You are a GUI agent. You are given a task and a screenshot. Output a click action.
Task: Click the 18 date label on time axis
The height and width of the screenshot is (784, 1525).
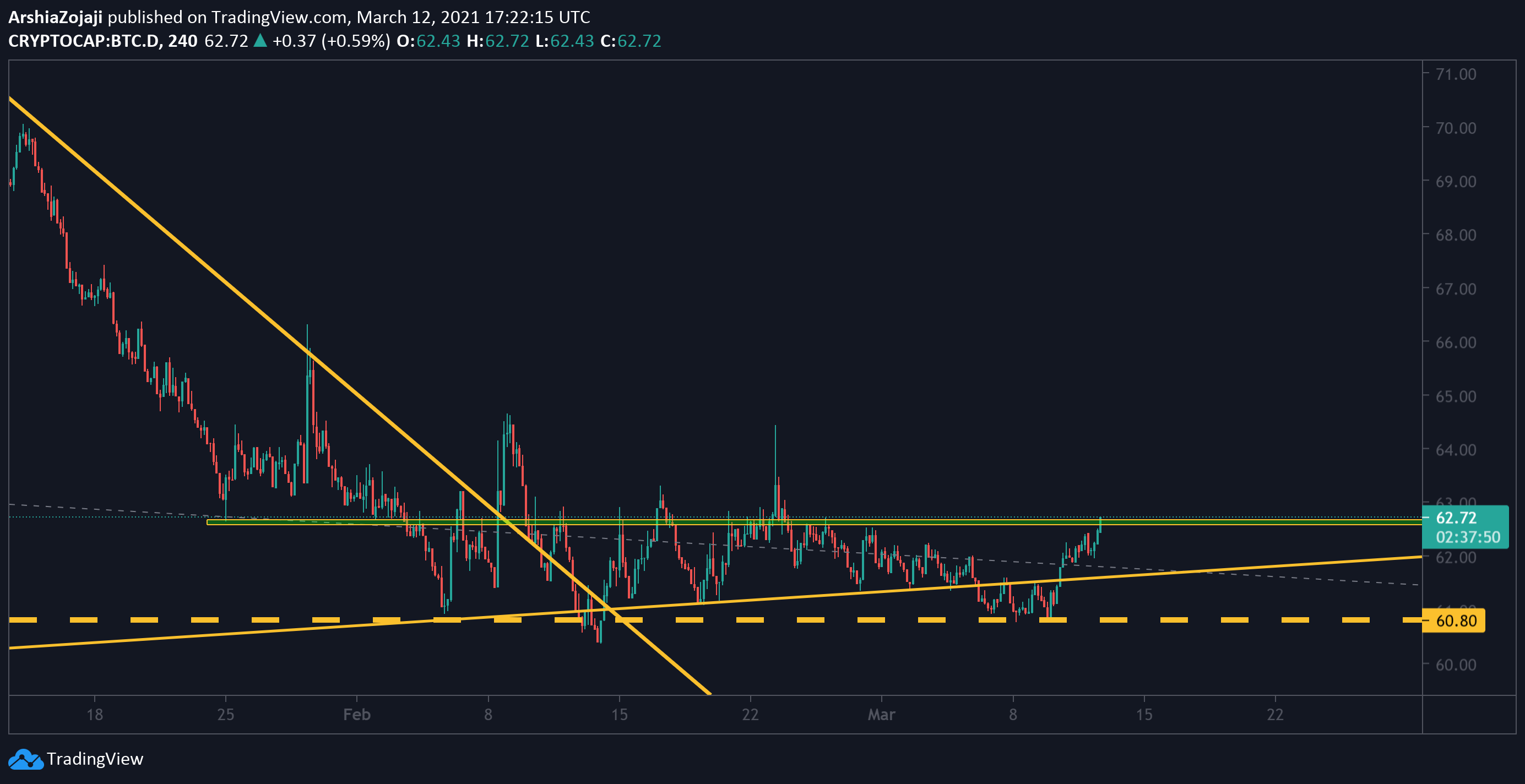coord(95,715)
